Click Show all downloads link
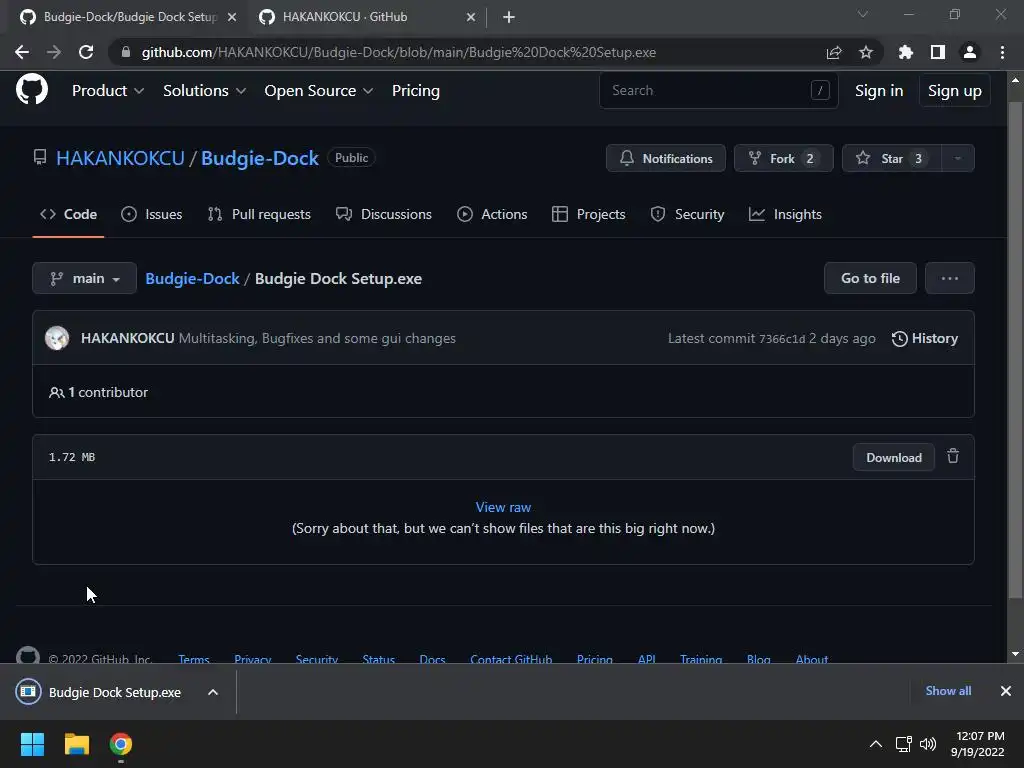Screen dimensions: 1024x768 pos(948,691)
